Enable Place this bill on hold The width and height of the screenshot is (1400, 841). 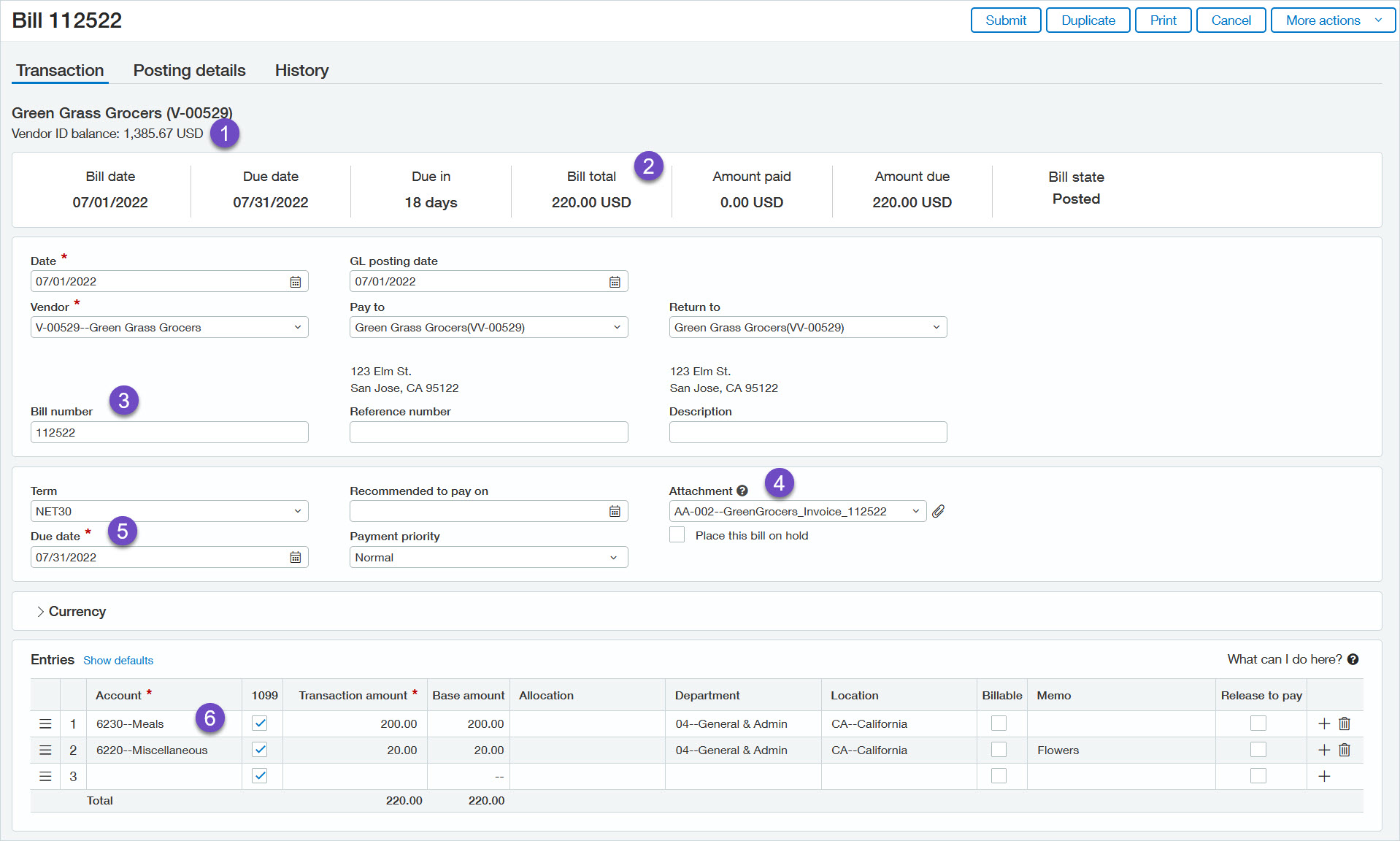click(x=677, y=534)
